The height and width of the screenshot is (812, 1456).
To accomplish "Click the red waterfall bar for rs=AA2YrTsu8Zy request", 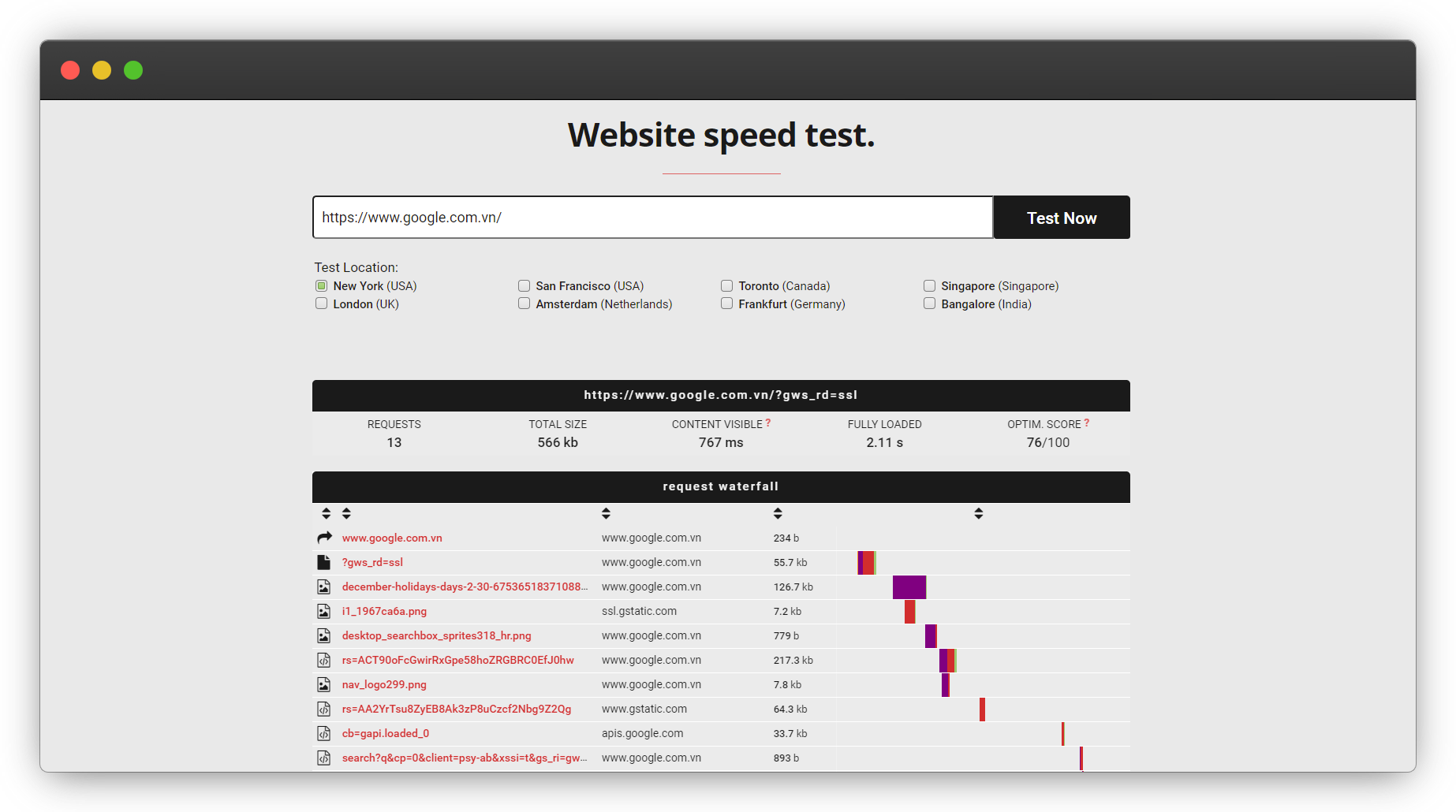I will click(x=982, y=710).
